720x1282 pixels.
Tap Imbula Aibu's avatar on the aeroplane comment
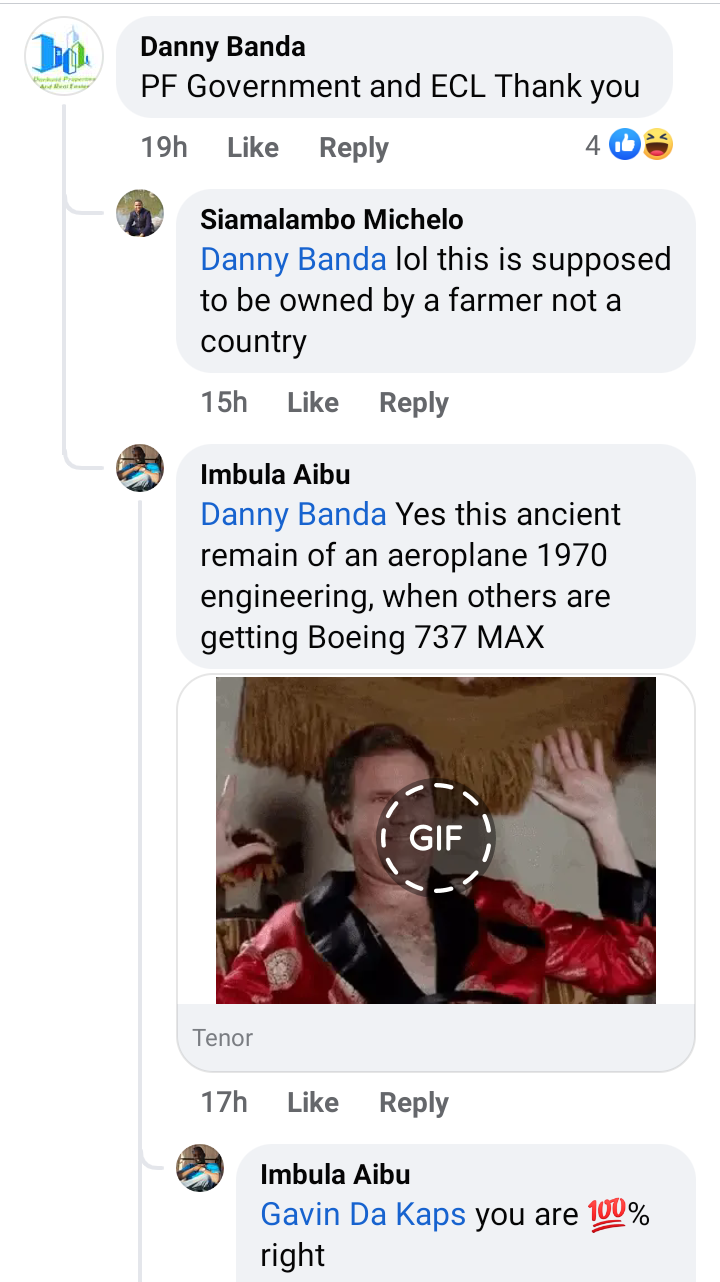[140, 468]
